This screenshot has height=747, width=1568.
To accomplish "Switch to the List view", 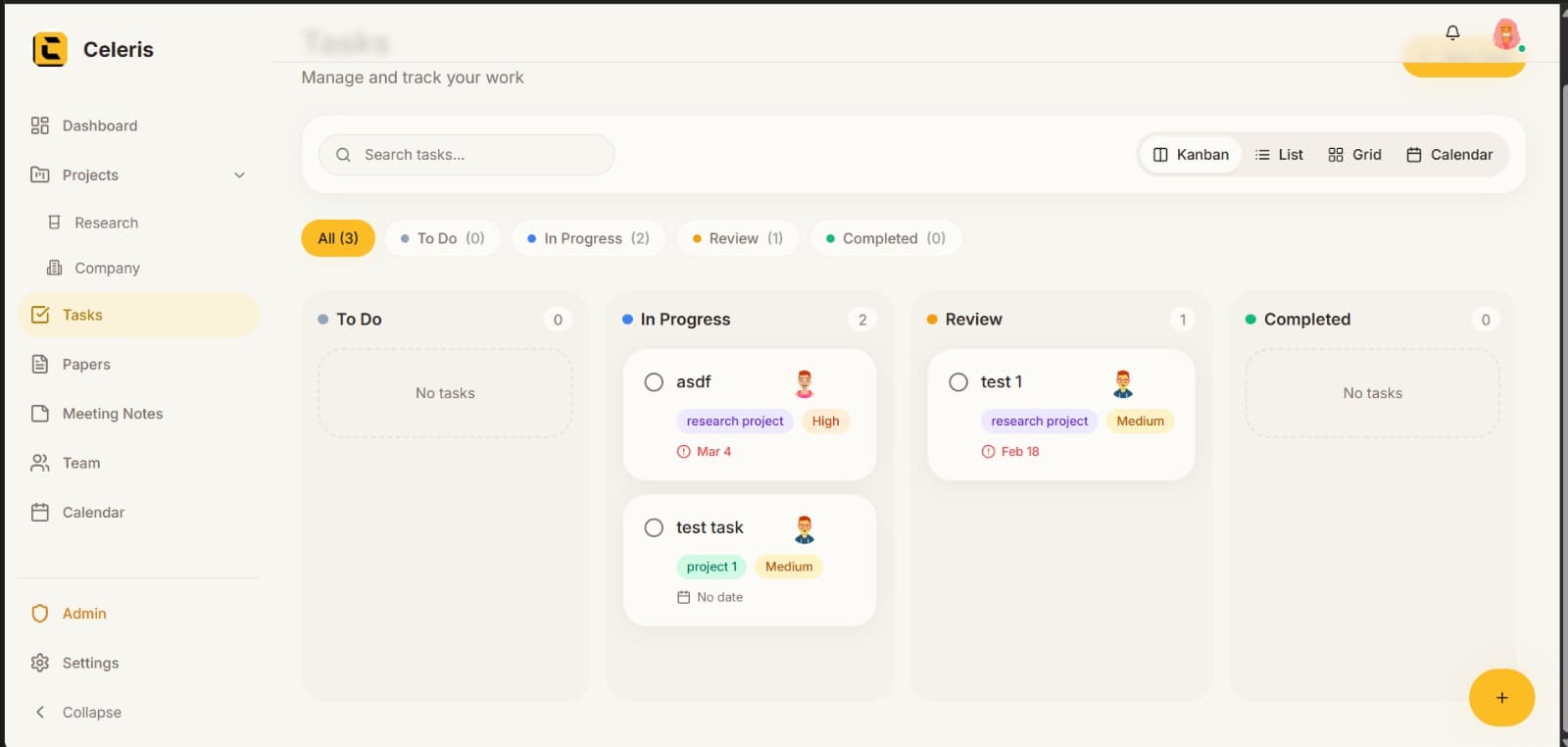I will click(1279, 155).
